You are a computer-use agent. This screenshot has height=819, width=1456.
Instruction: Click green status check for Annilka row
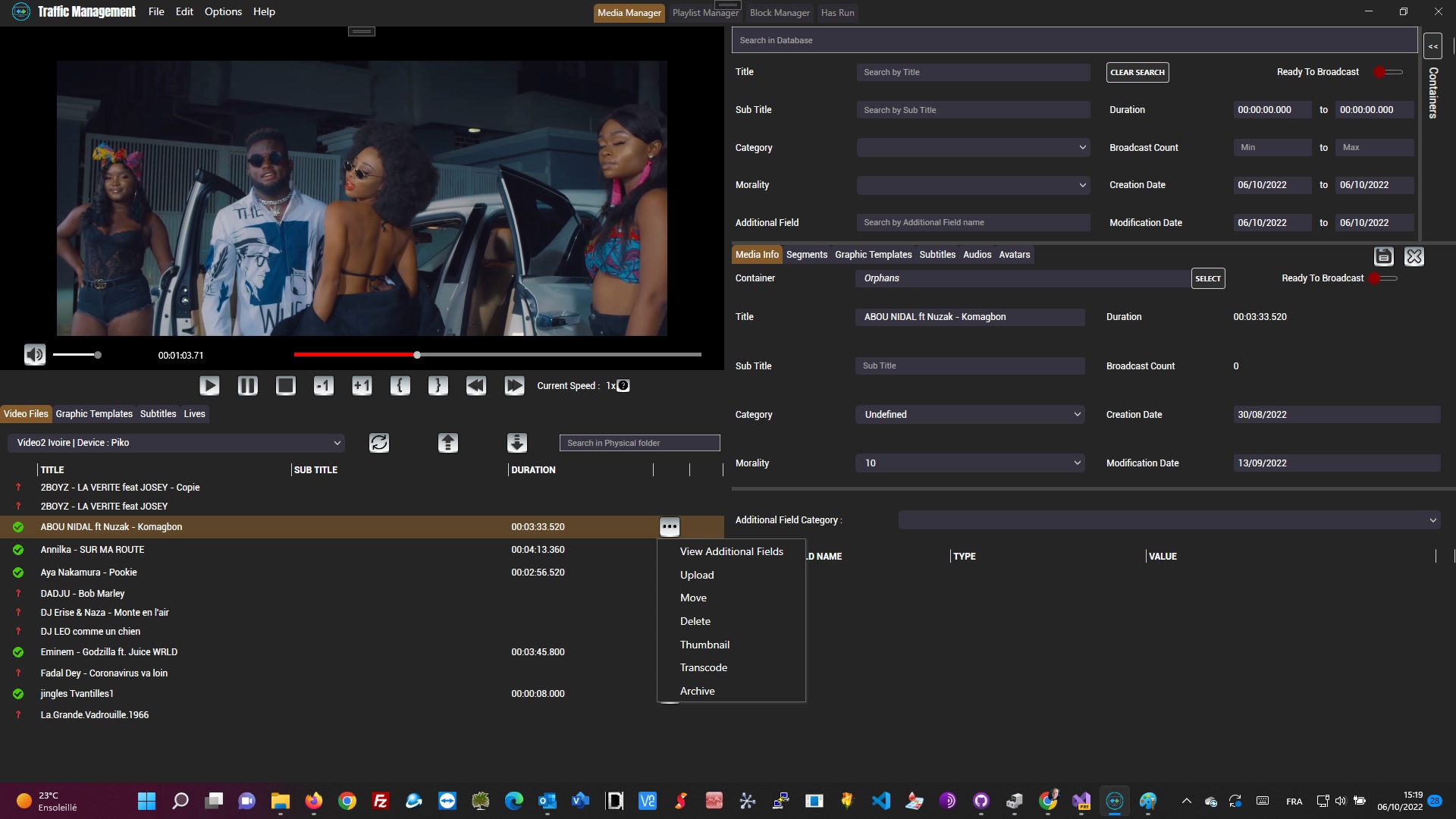[18, 550]
